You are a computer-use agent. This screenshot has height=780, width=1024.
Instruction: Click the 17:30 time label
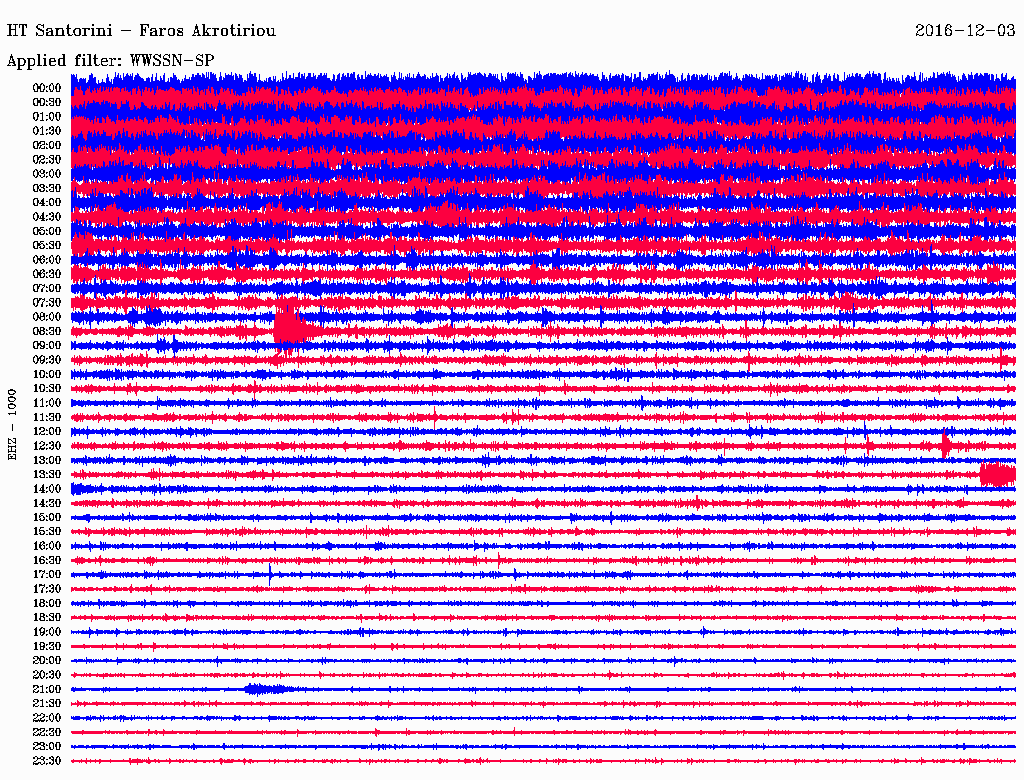tap(47, 589)
